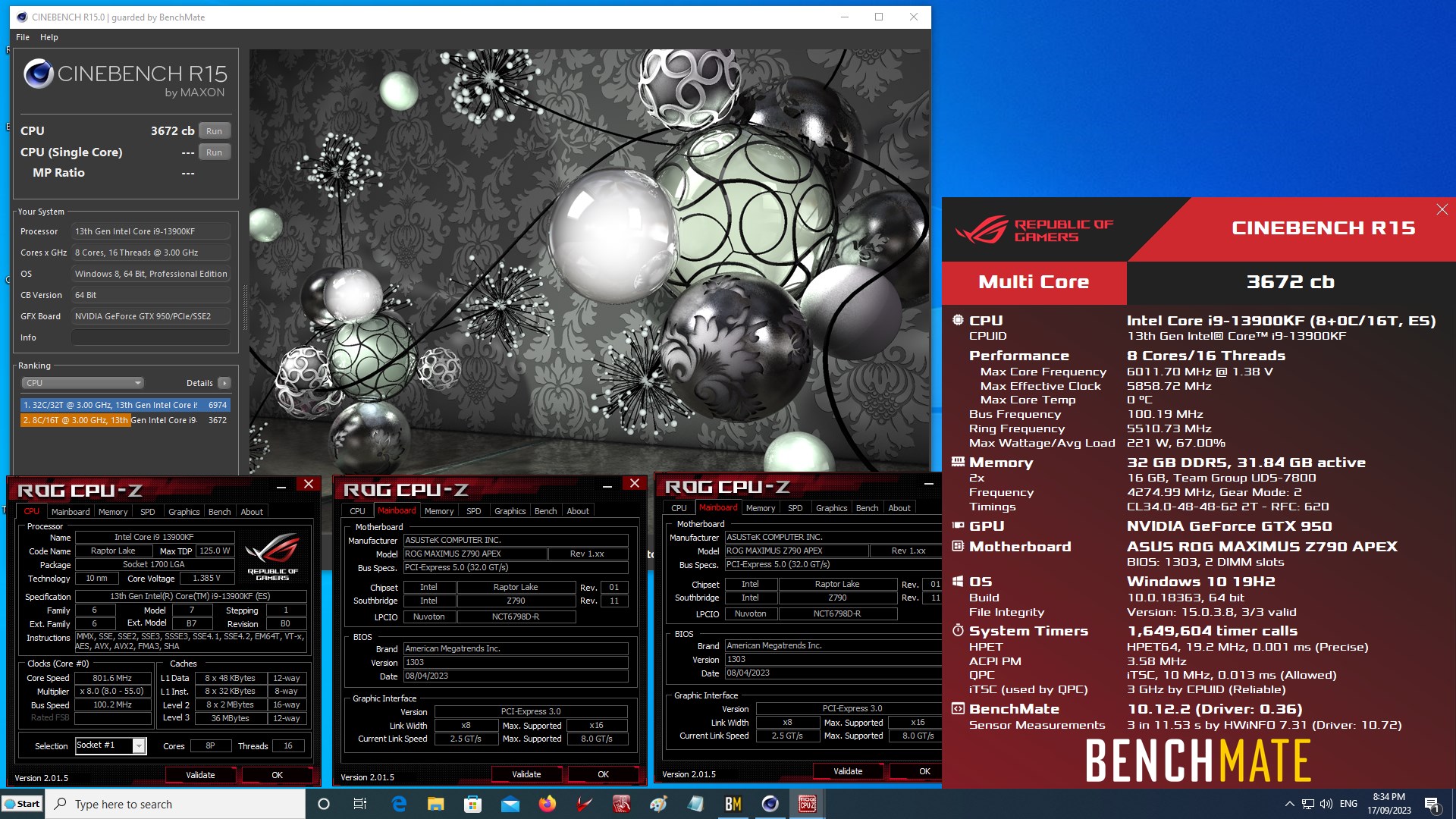The width and height of the screenshot is (1456, 819).
Task: Click the Details arrow icon in Ranking
Action: pos(224,383)
